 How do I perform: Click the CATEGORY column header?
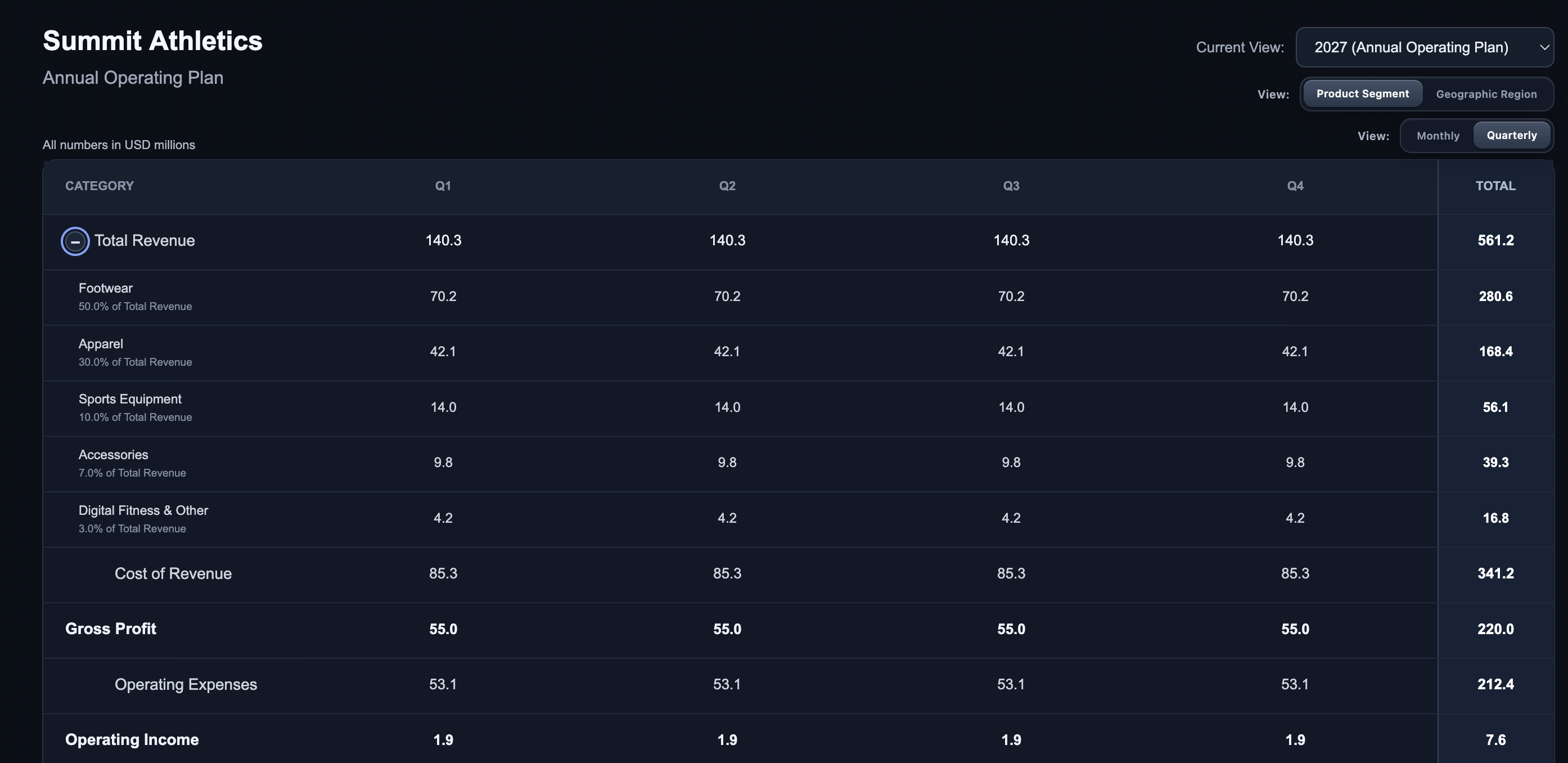pos(99,186)
